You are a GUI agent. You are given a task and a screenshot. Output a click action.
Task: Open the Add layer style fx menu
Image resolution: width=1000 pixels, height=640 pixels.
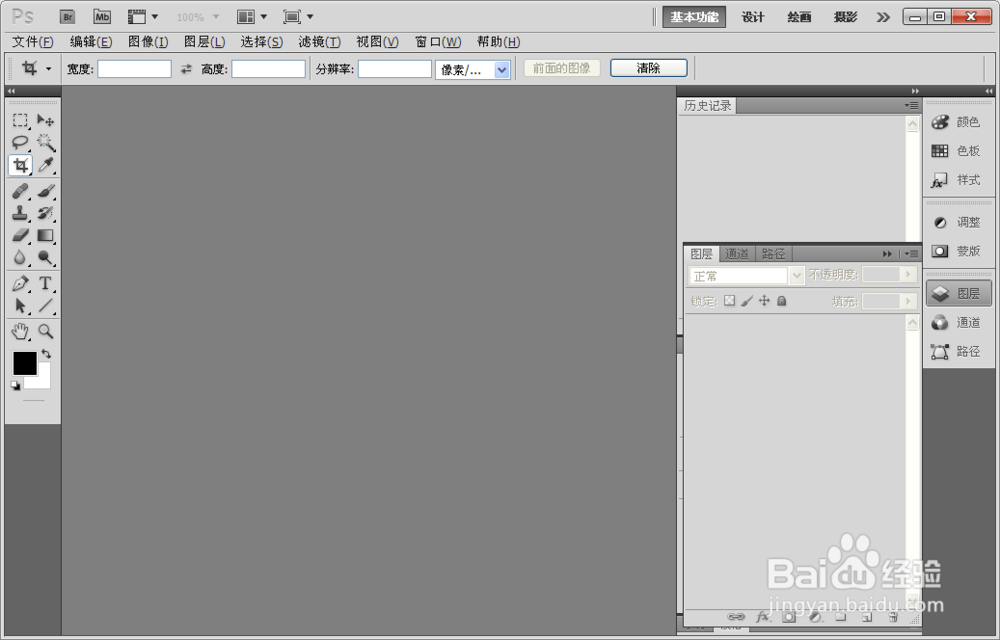click(764, 617)
